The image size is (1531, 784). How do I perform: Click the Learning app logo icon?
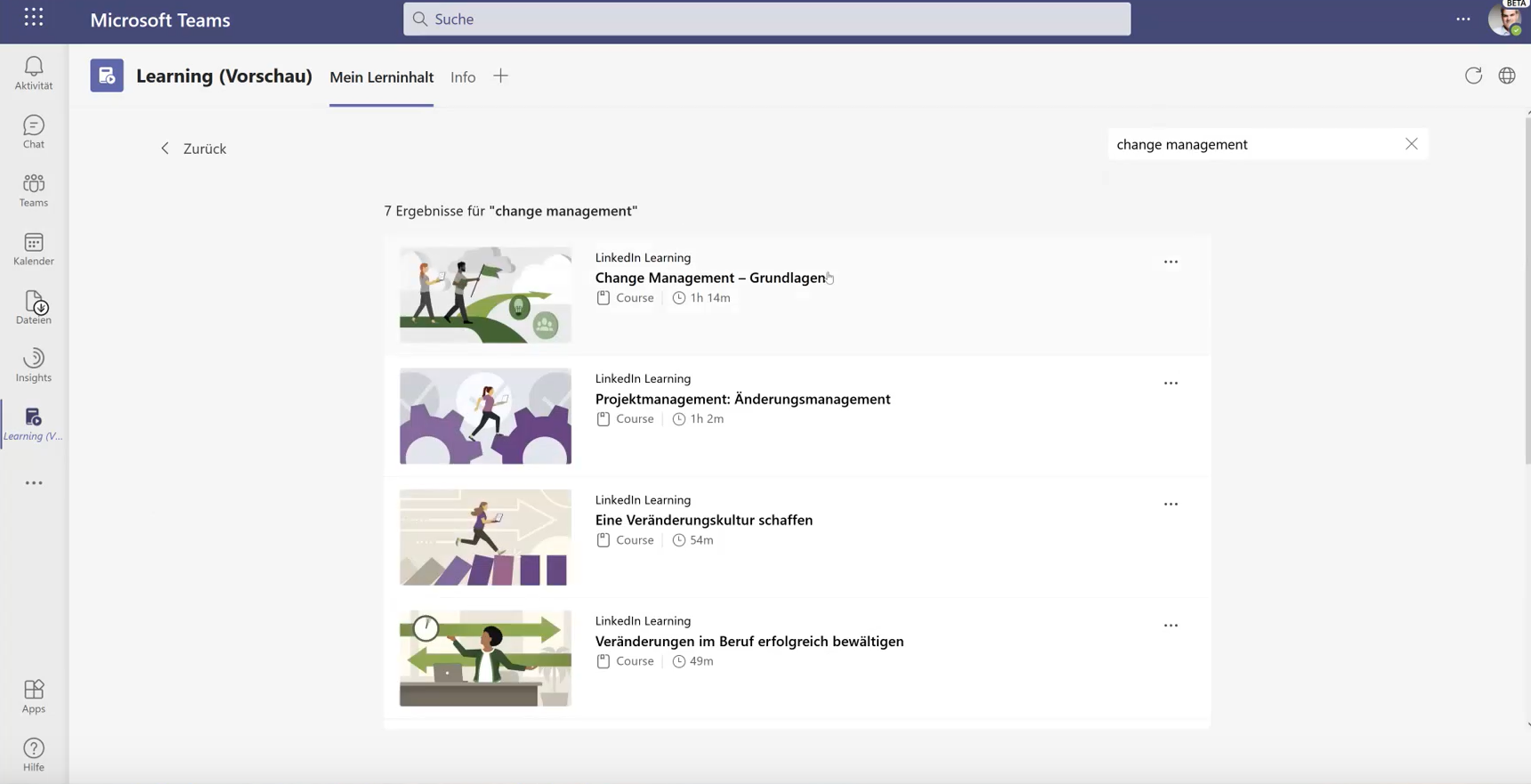coord(107,76)
